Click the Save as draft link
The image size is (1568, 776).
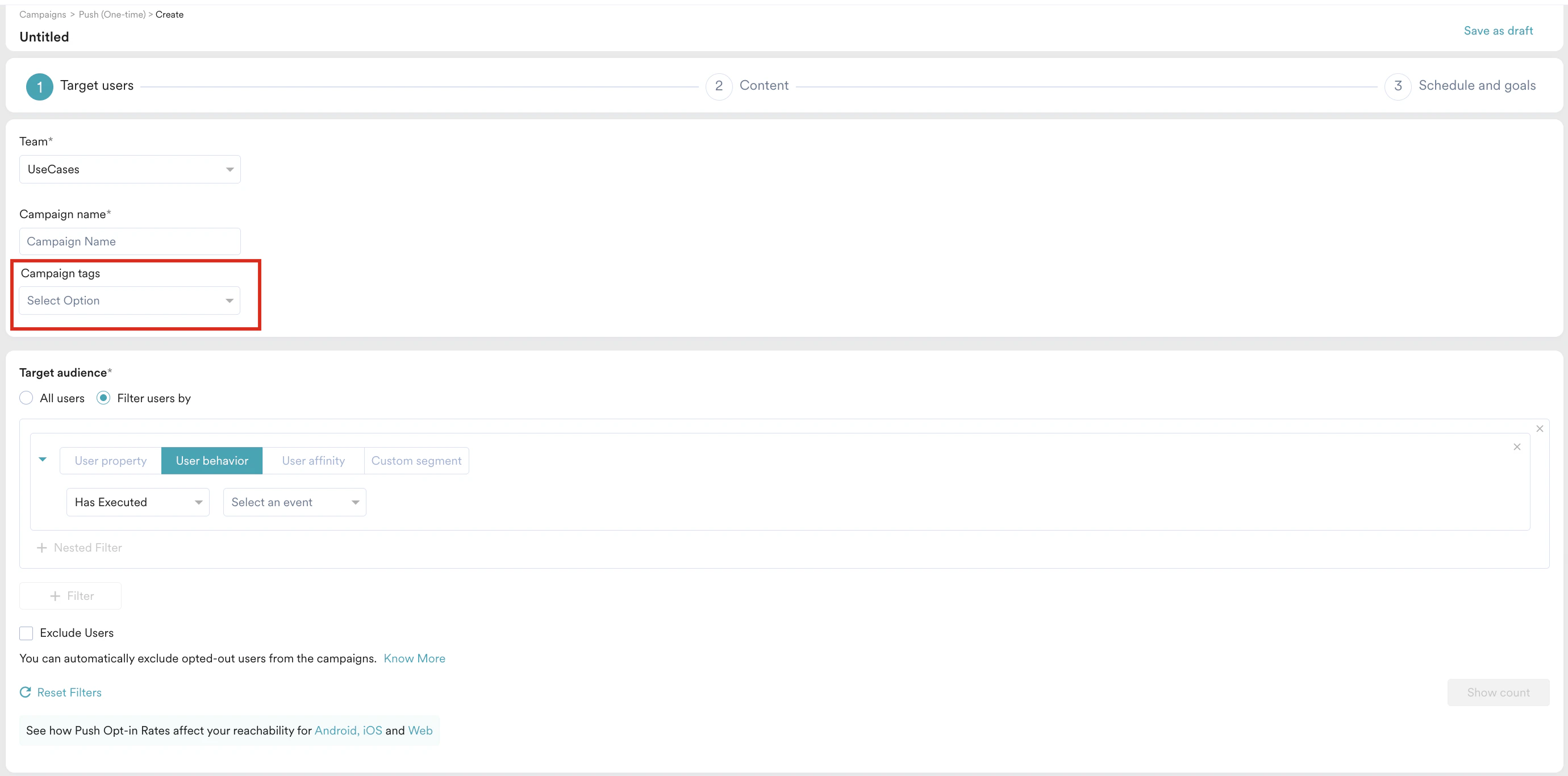click(1499, 31)
